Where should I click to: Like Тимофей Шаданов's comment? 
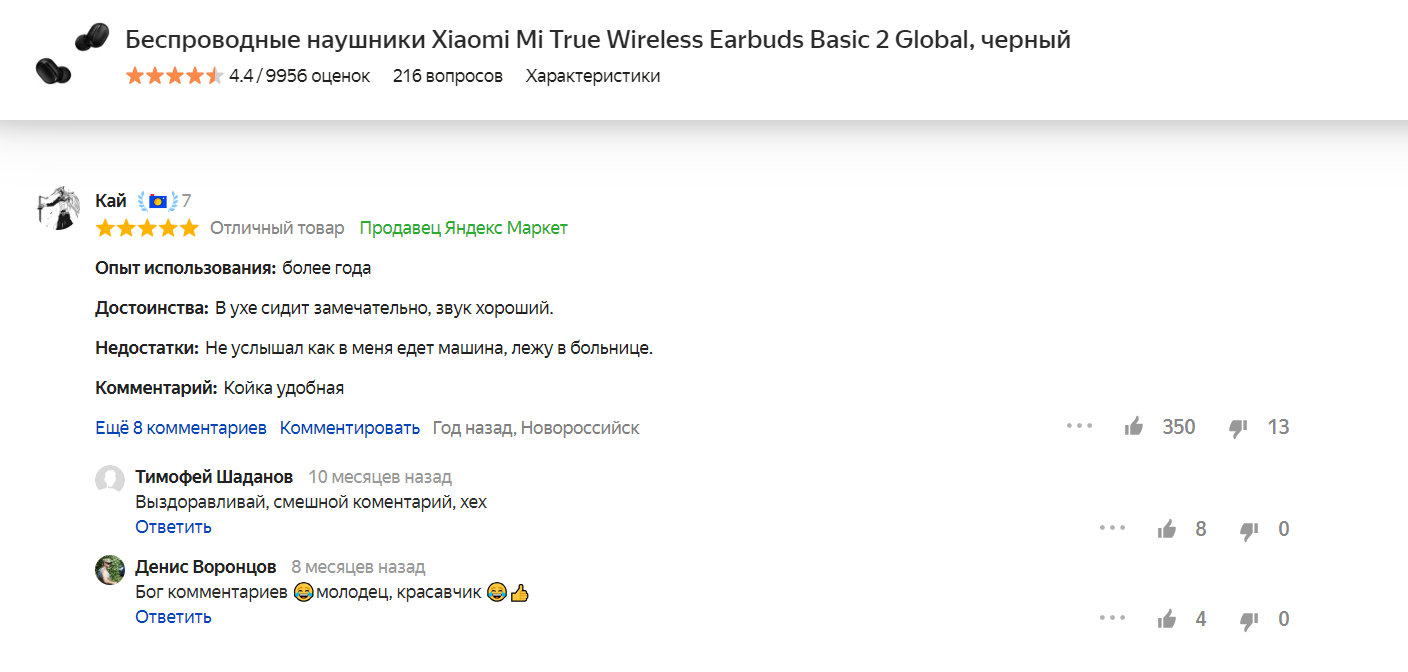tap(1167, 529)
